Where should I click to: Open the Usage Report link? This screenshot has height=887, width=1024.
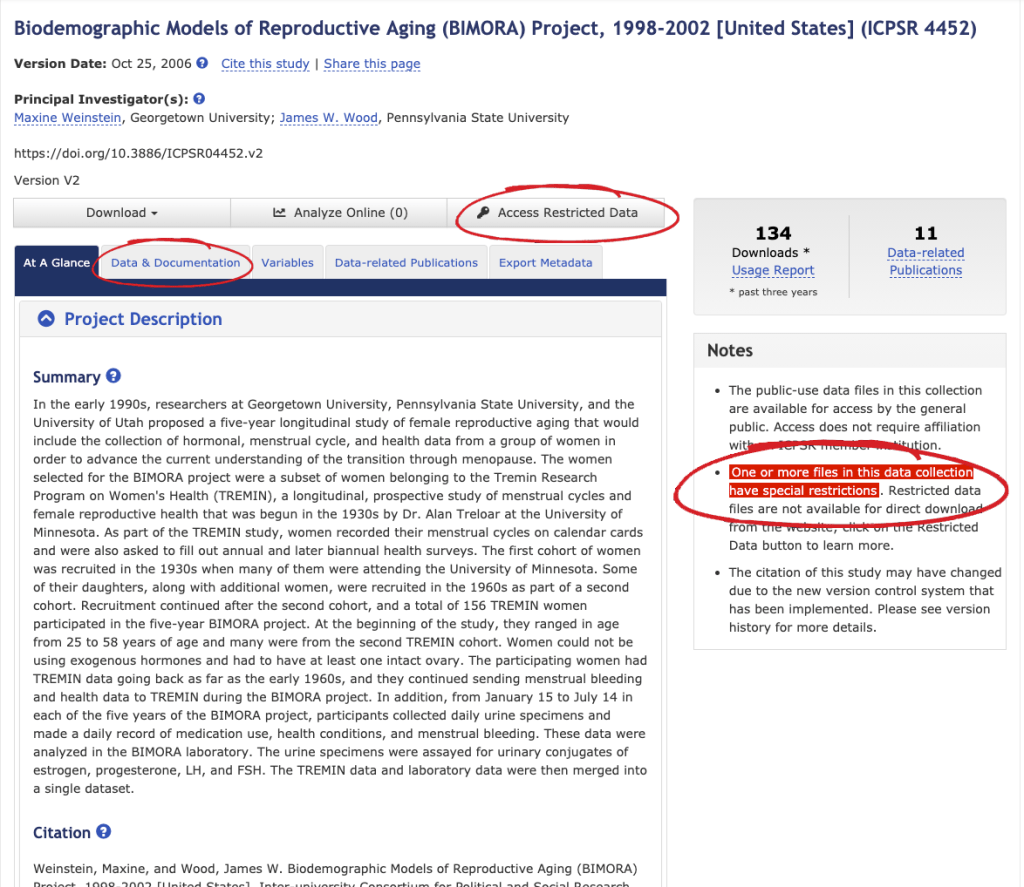(x=772, y=270)
